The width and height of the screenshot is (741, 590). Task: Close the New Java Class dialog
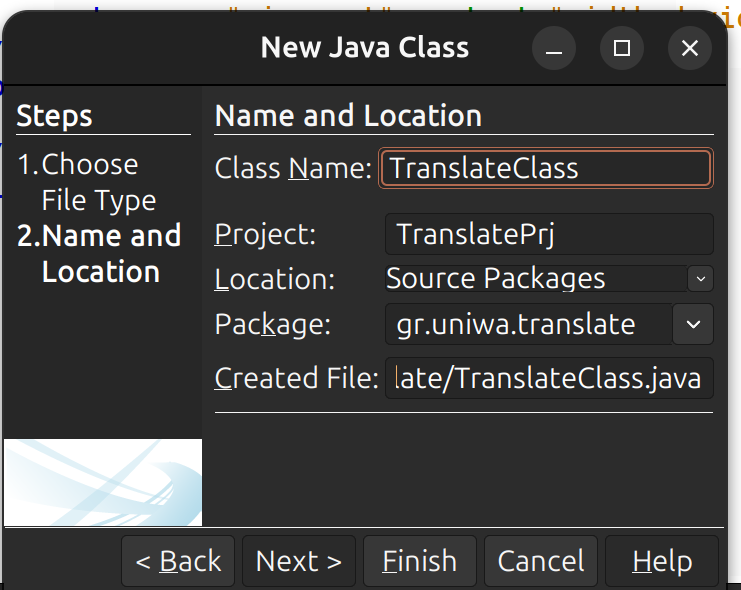[x=690, y=48]
